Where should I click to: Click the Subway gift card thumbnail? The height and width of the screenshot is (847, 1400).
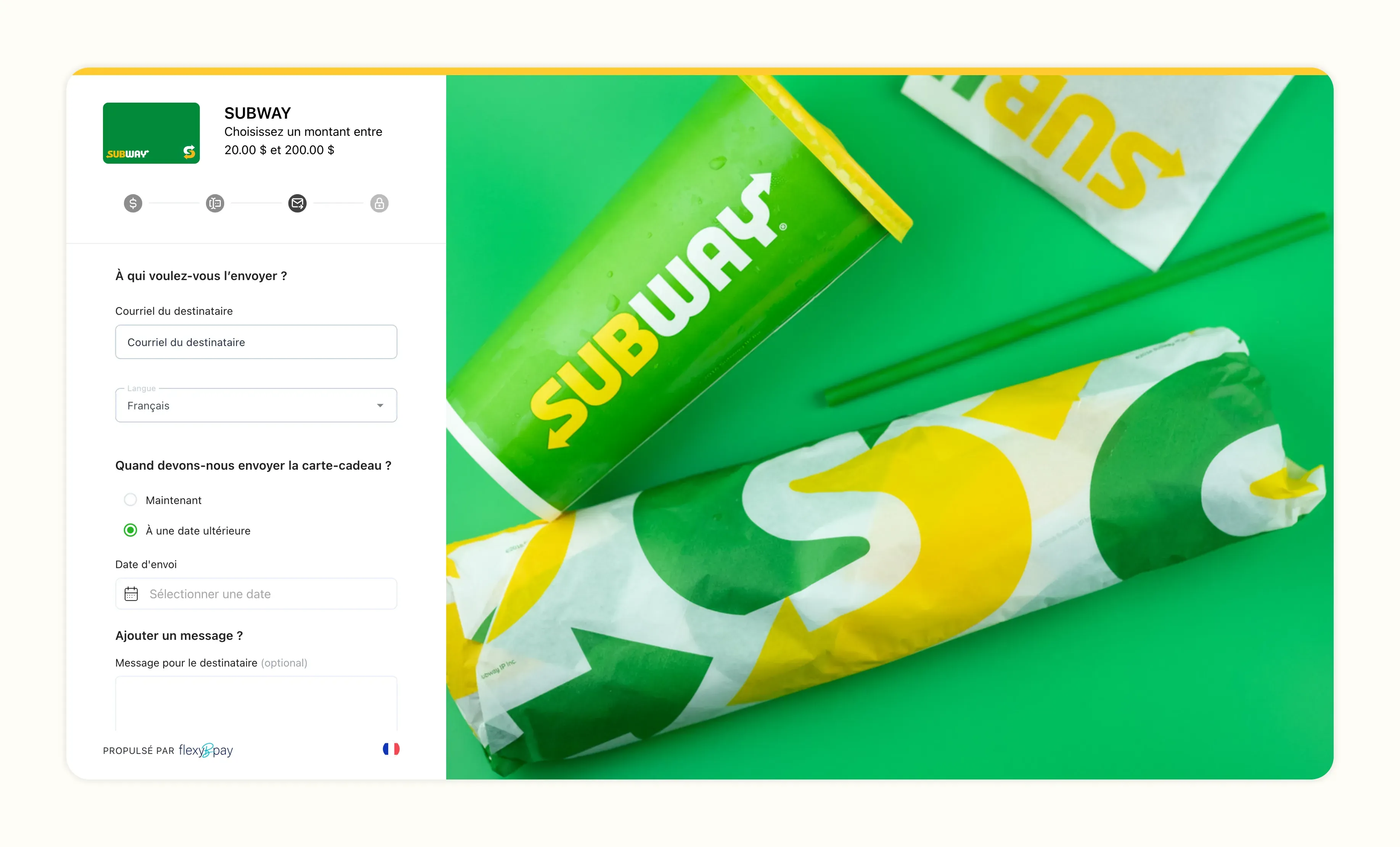(x=151, y=133)
